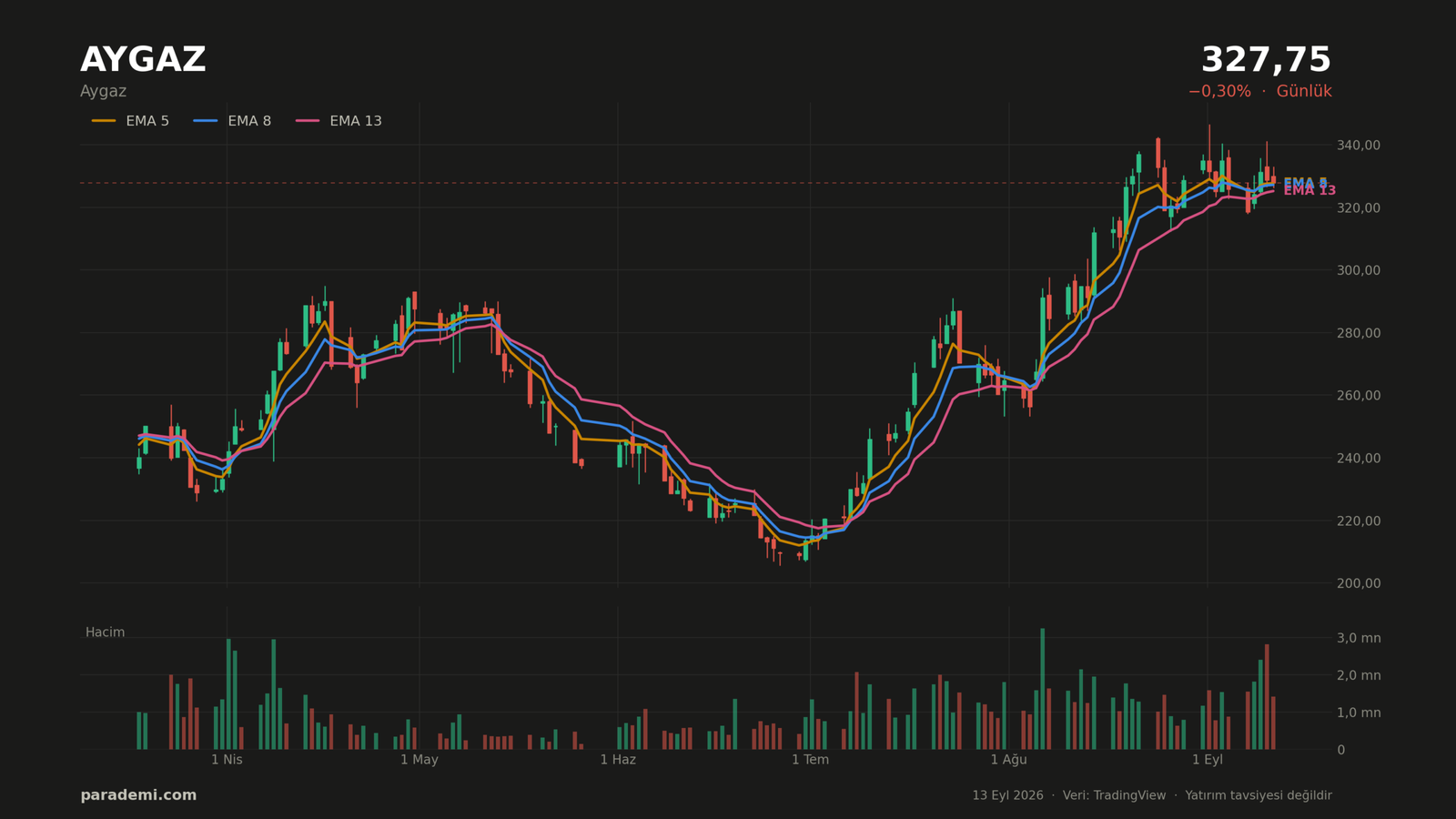
Task: Select the grey Aygaz company subtitle
Action: tap(103, 92)
